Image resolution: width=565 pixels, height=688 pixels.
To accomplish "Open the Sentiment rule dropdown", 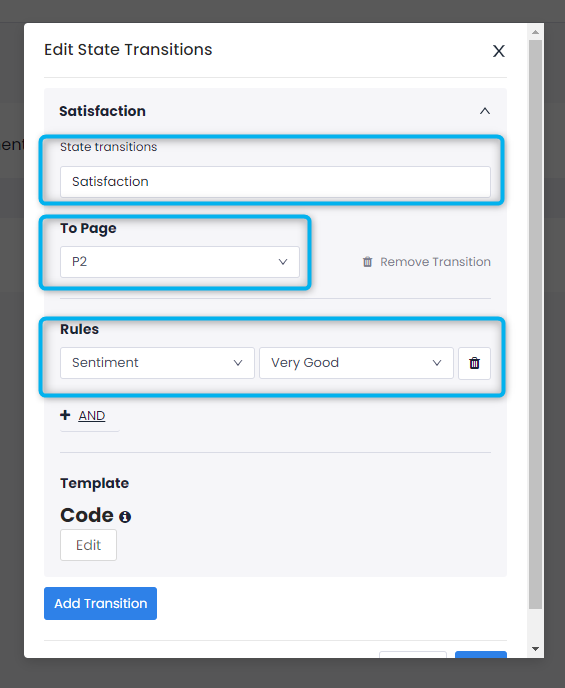I will [157, 363].
